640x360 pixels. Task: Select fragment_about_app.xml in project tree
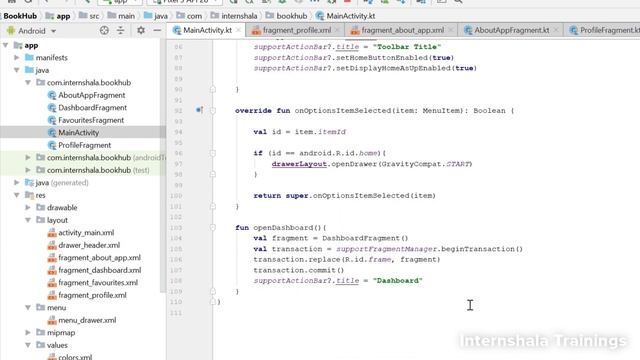tap(94, 258)
